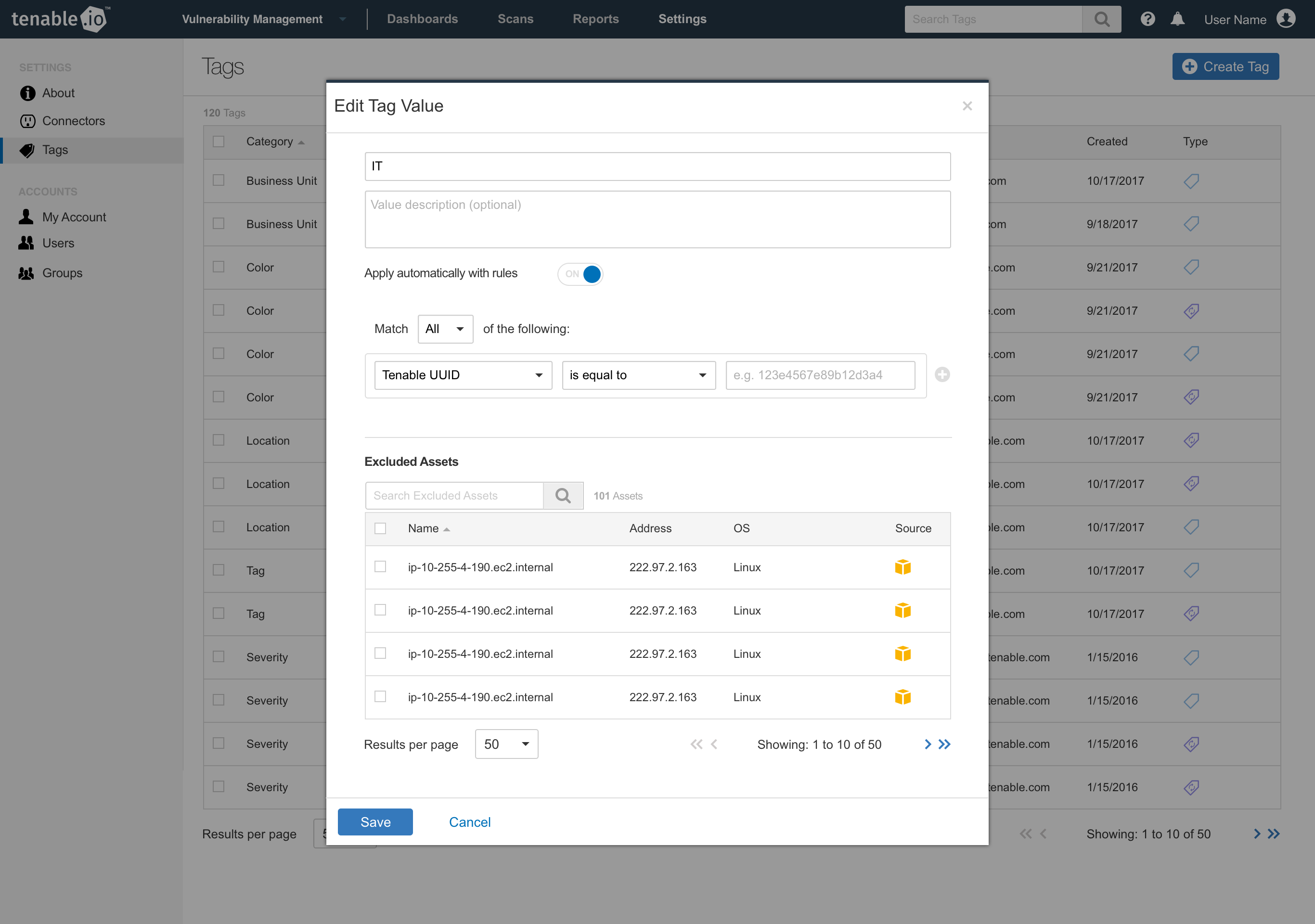Open the help question mark icon

(1147, 19)
